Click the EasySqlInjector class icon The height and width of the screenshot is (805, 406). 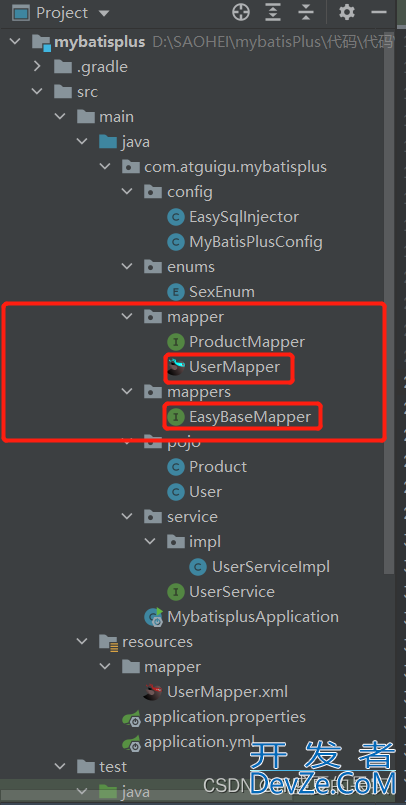coord(176,217)
